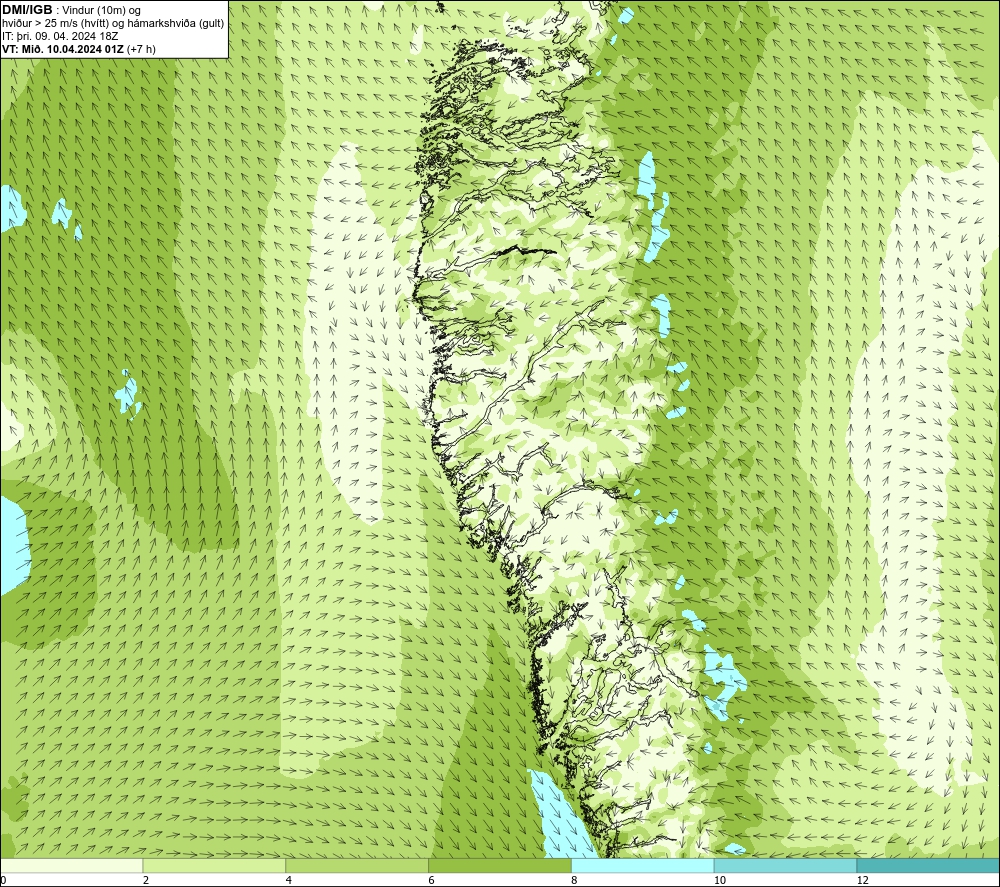Select the 2–4 m/s pale green legend swatch
The height and width of the screenshot is (887, 1000).
tap(214, 866)
